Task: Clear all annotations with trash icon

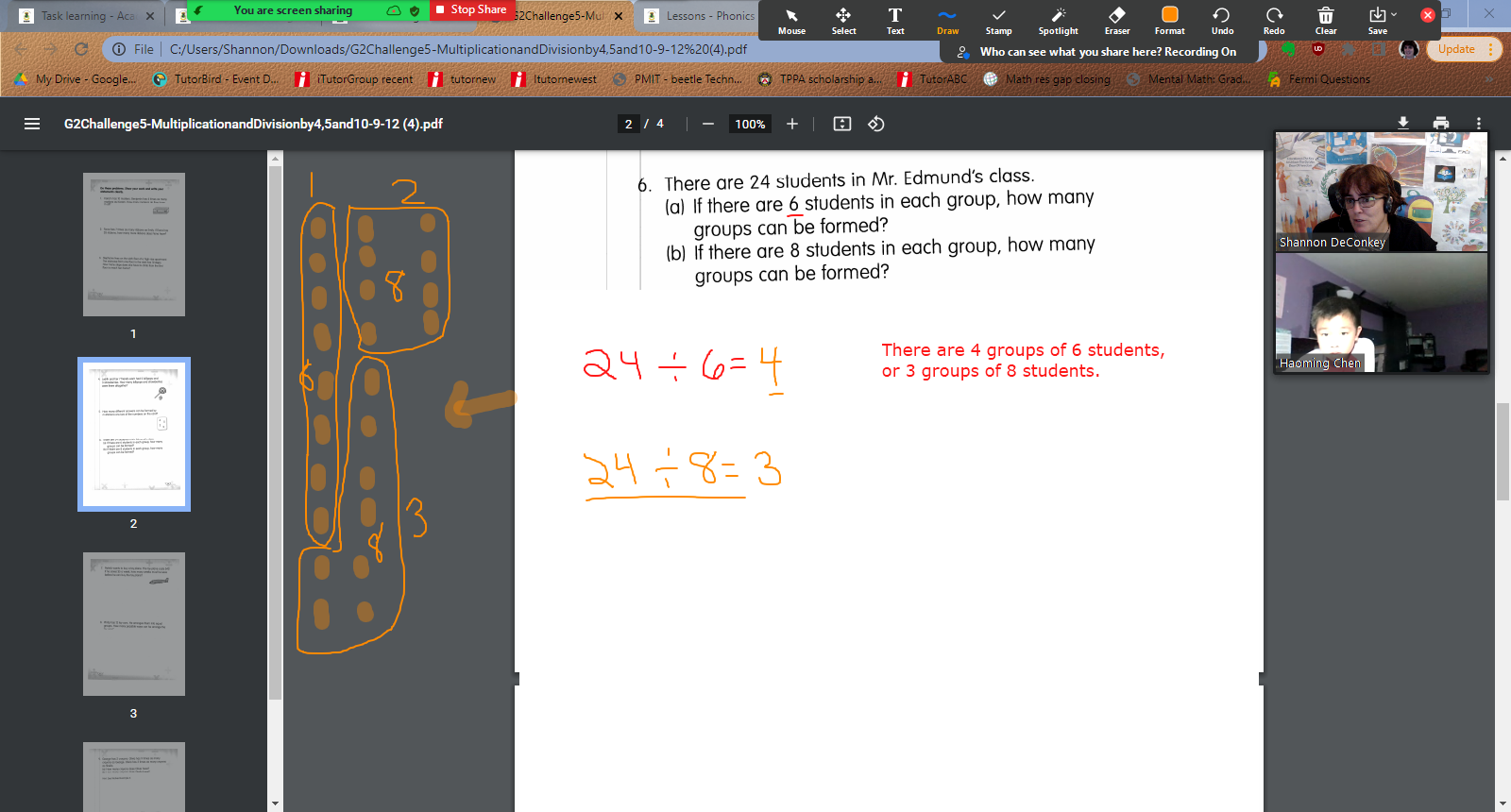Action: pyautogui.click(x=1326, y=21)
